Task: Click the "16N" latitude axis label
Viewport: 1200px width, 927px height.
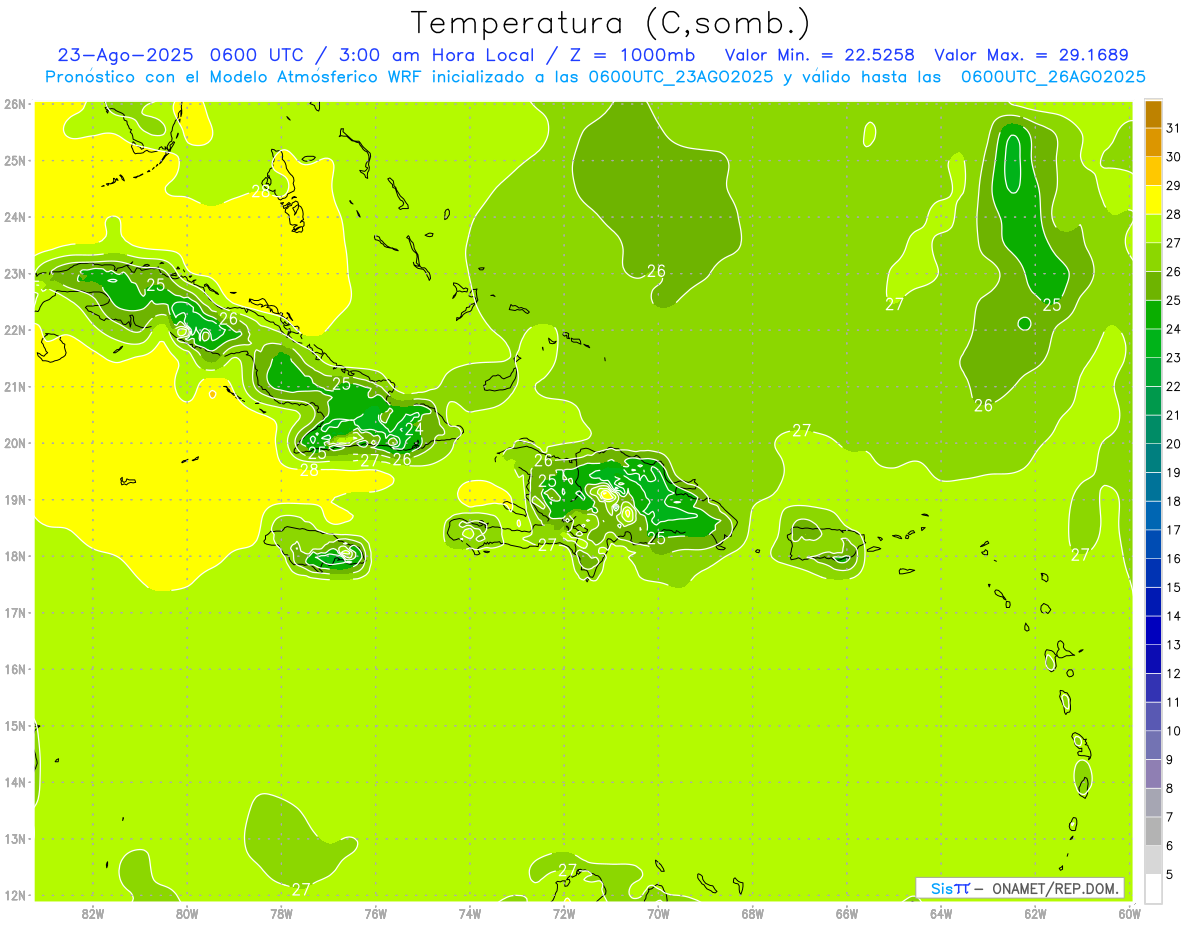Action: (x=14, y=669)
